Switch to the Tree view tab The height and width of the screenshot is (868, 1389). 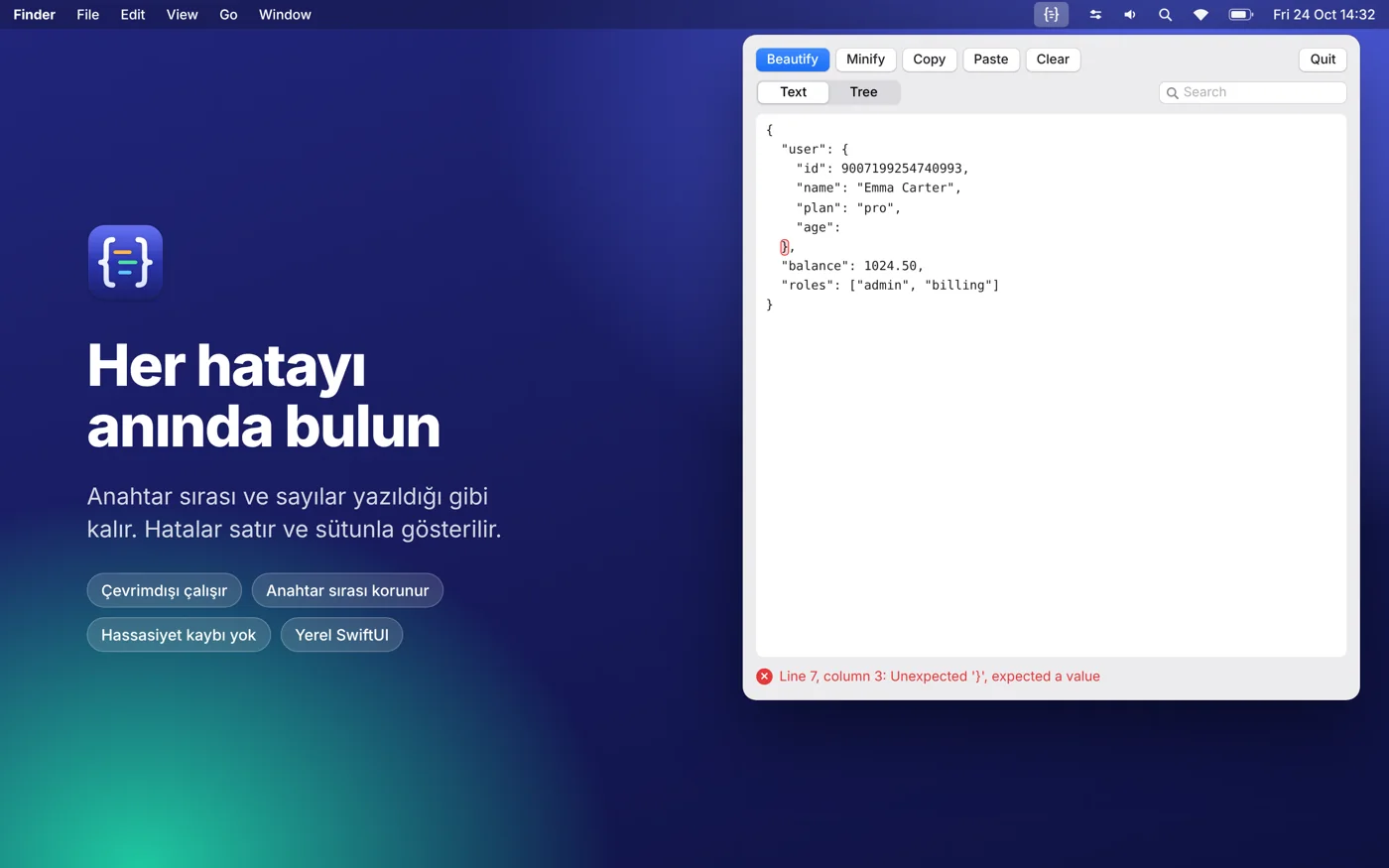pos(864,92)
